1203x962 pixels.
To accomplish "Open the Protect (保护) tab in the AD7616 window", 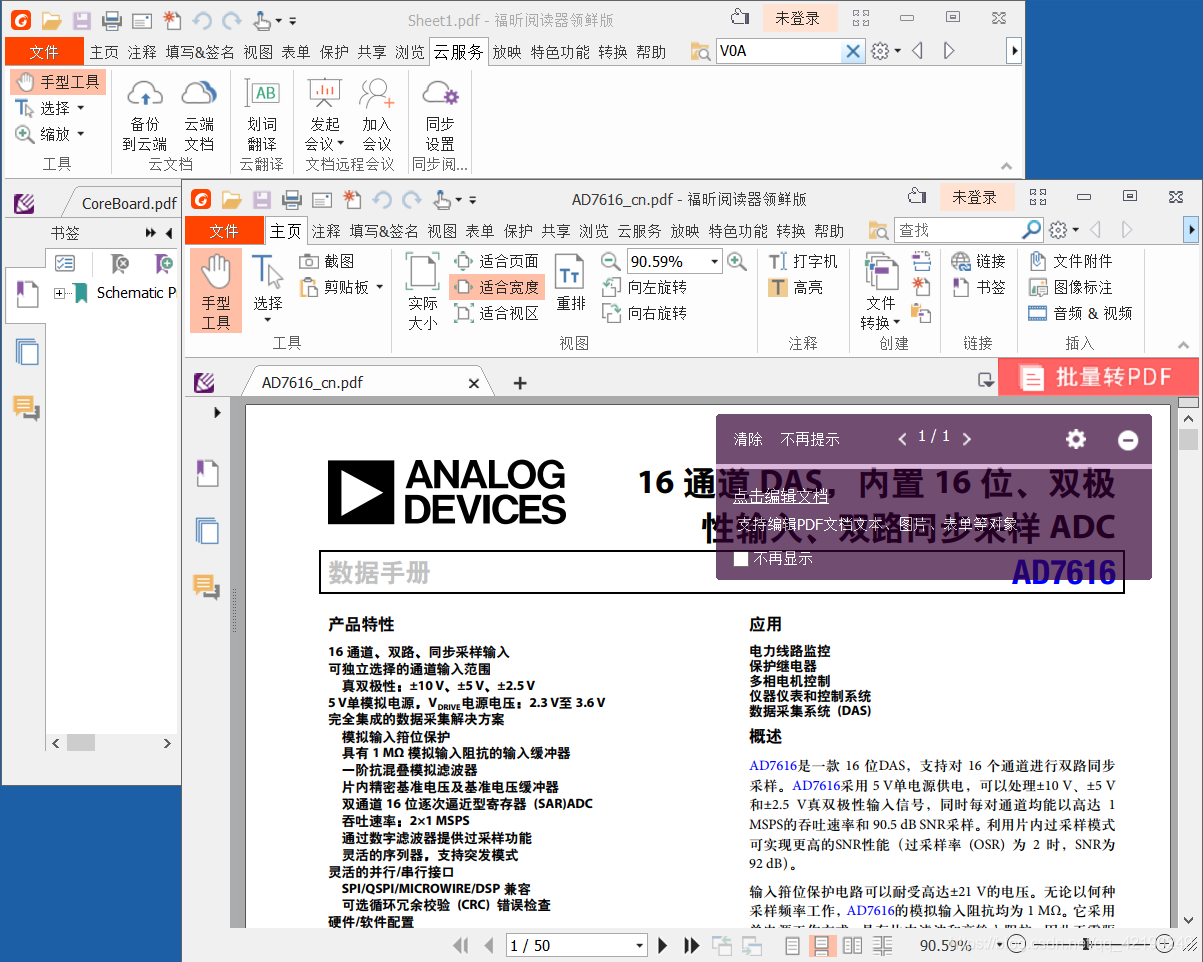I will [518, 231].
